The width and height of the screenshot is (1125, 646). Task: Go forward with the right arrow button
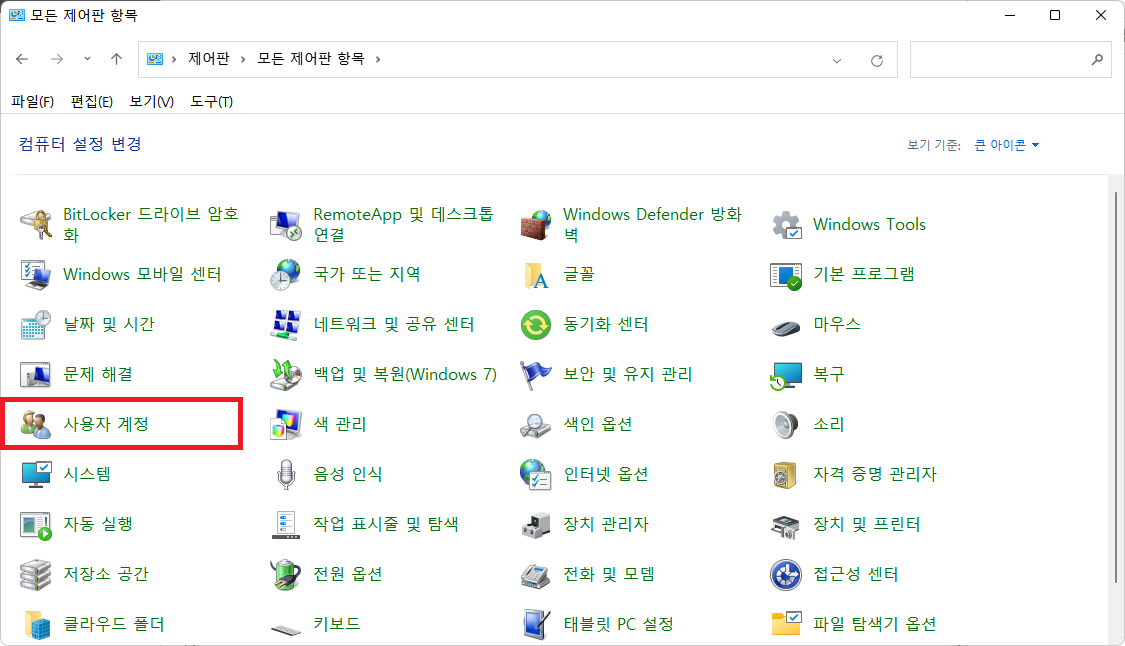pyautogui.click(x=57, y=59)
